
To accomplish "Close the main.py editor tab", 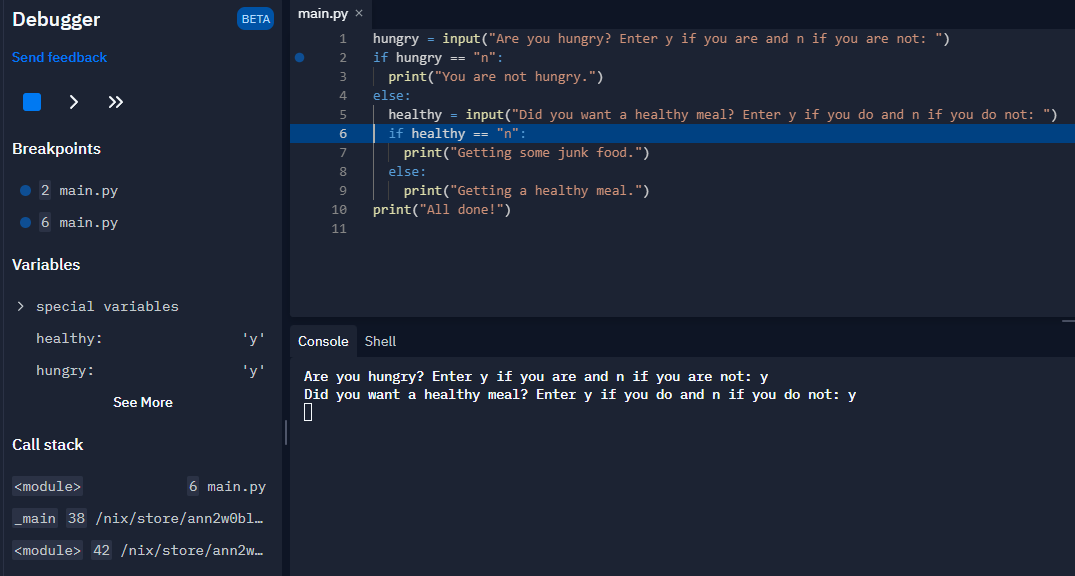I will point(360,14).
